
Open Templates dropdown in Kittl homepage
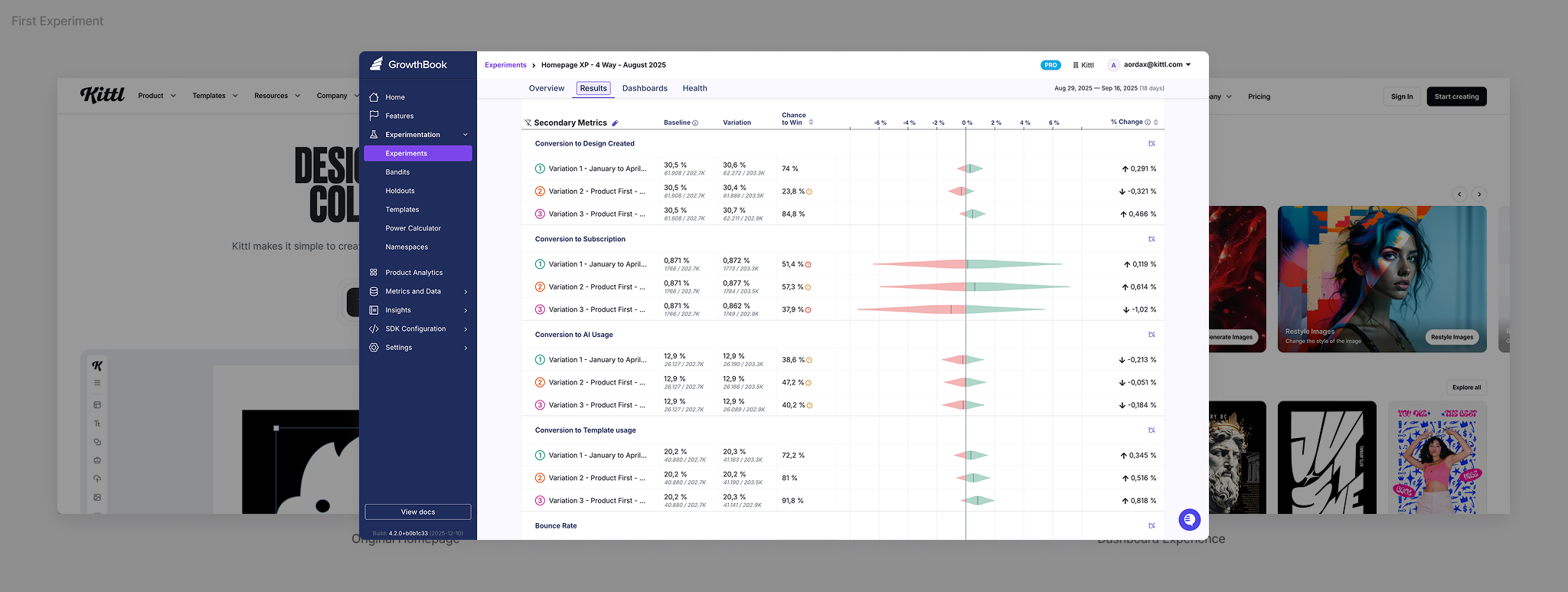[x=215, y=96]
